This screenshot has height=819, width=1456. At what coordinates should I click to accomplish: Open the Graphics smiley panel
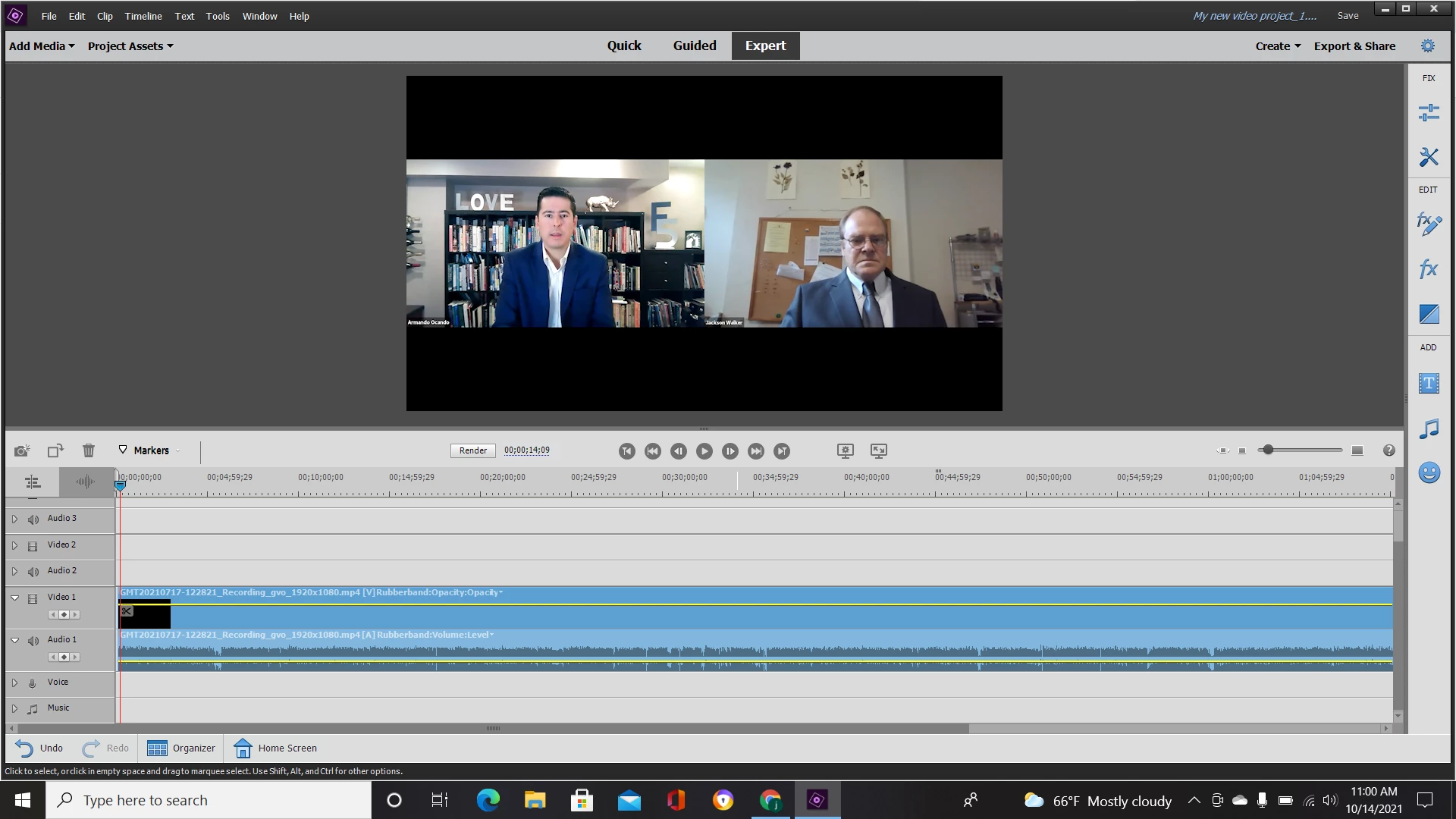(1429, 473)
